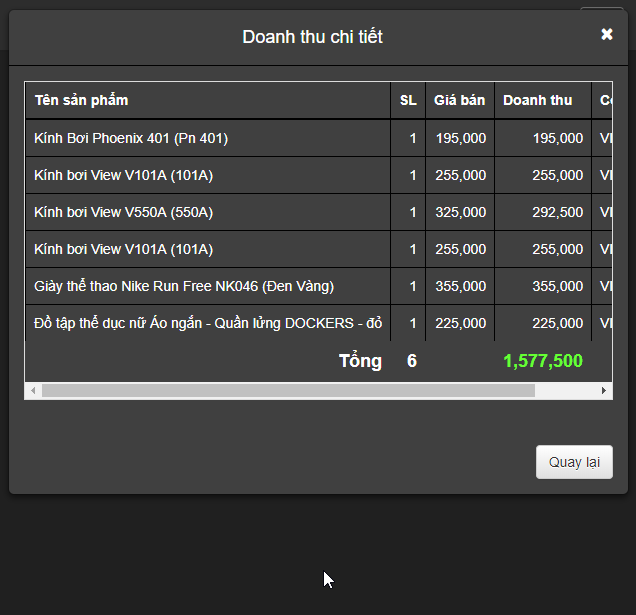The width and height of the screenshot is (636, 615).
Task: Click the horizontal scrollbar left arrow
Action: [33, 390]
